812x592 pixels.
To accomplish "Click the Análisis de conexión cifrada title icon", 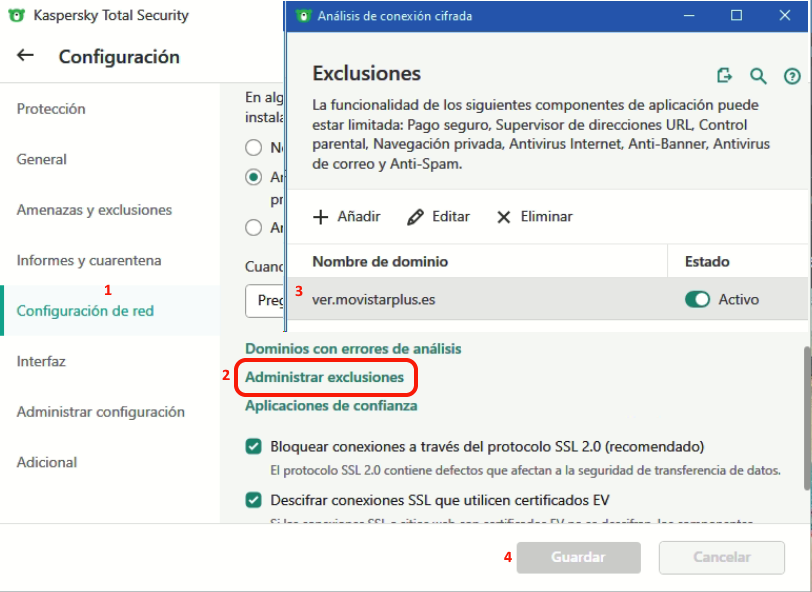I will 303,16.
